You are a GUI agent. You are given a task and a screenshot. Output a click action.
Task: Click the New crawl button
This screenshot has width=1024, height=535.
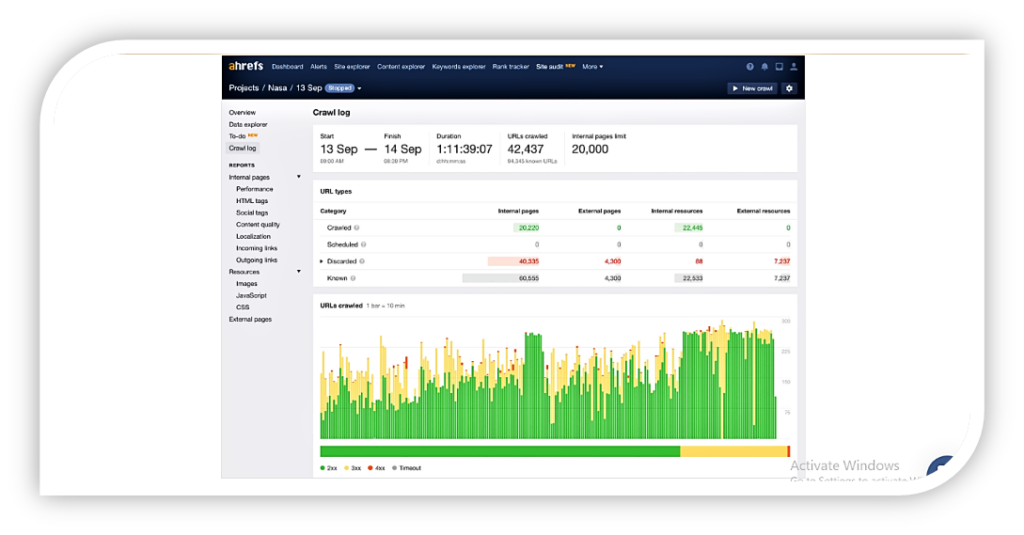(x=752, y=88)
